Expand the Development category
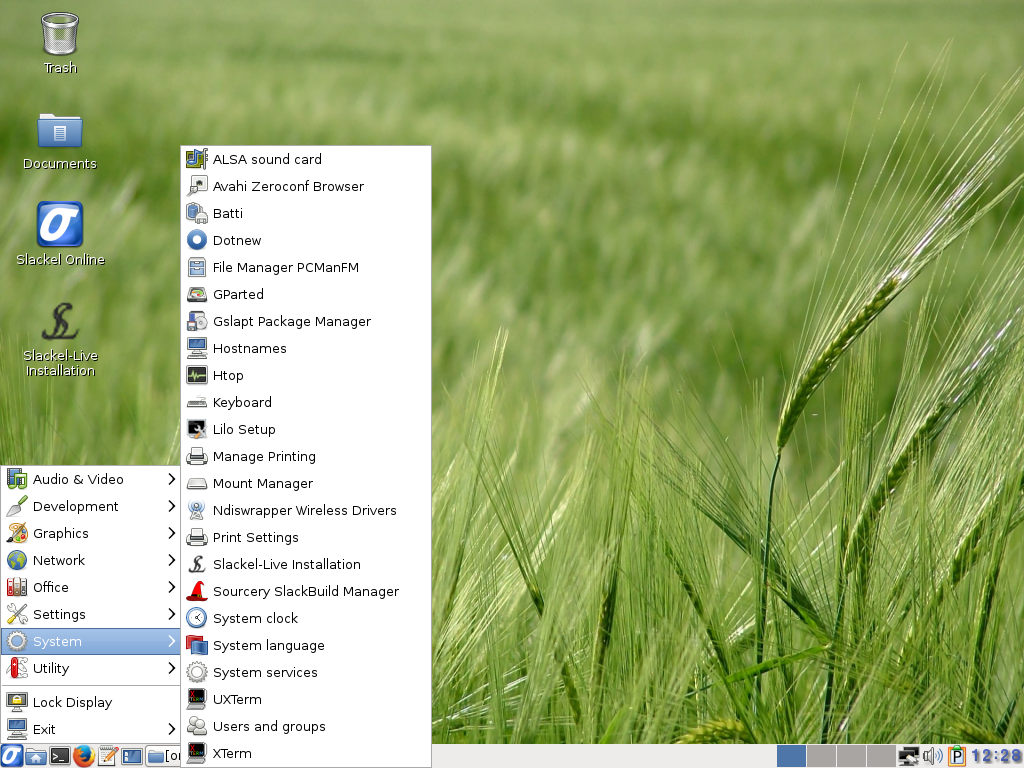Viewport: 1024px width, 768px height. tap(91, 506)
